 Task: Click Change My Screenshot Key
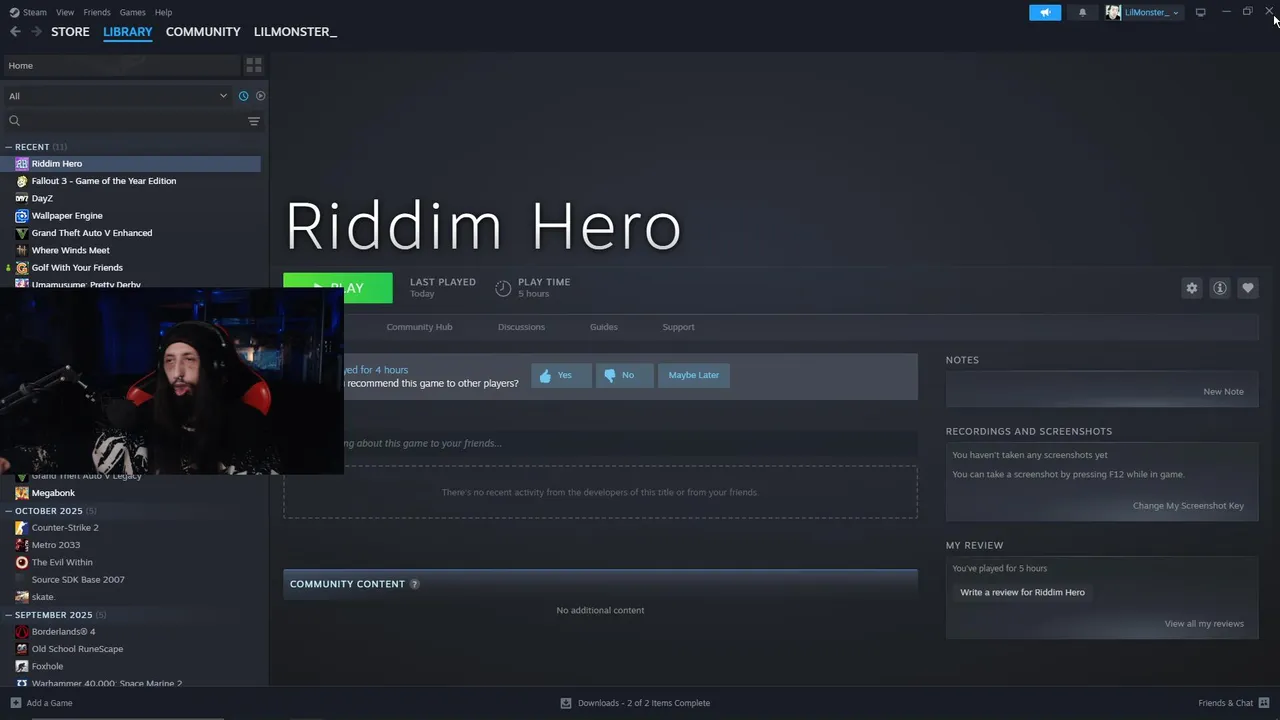click(1188, 506)
